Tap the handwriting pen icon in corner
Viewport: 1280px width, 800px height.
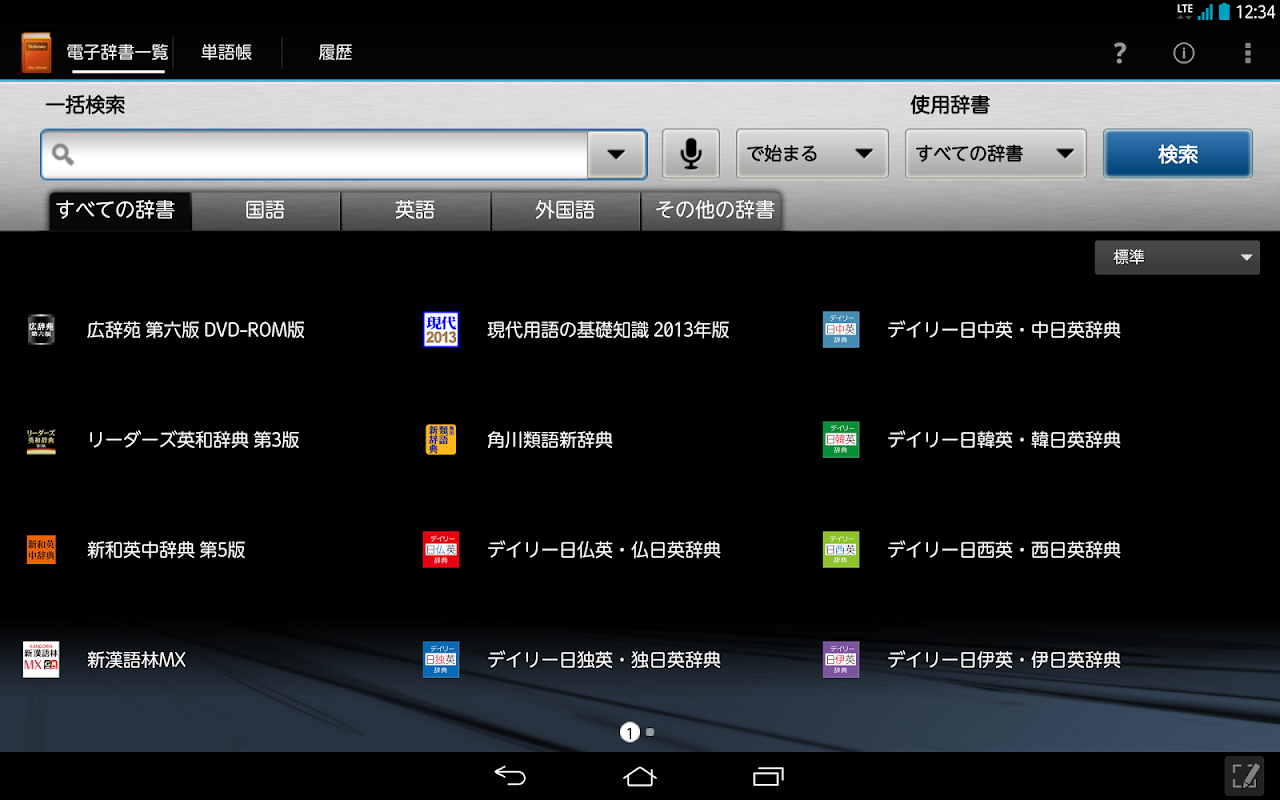pos(1245,776)
